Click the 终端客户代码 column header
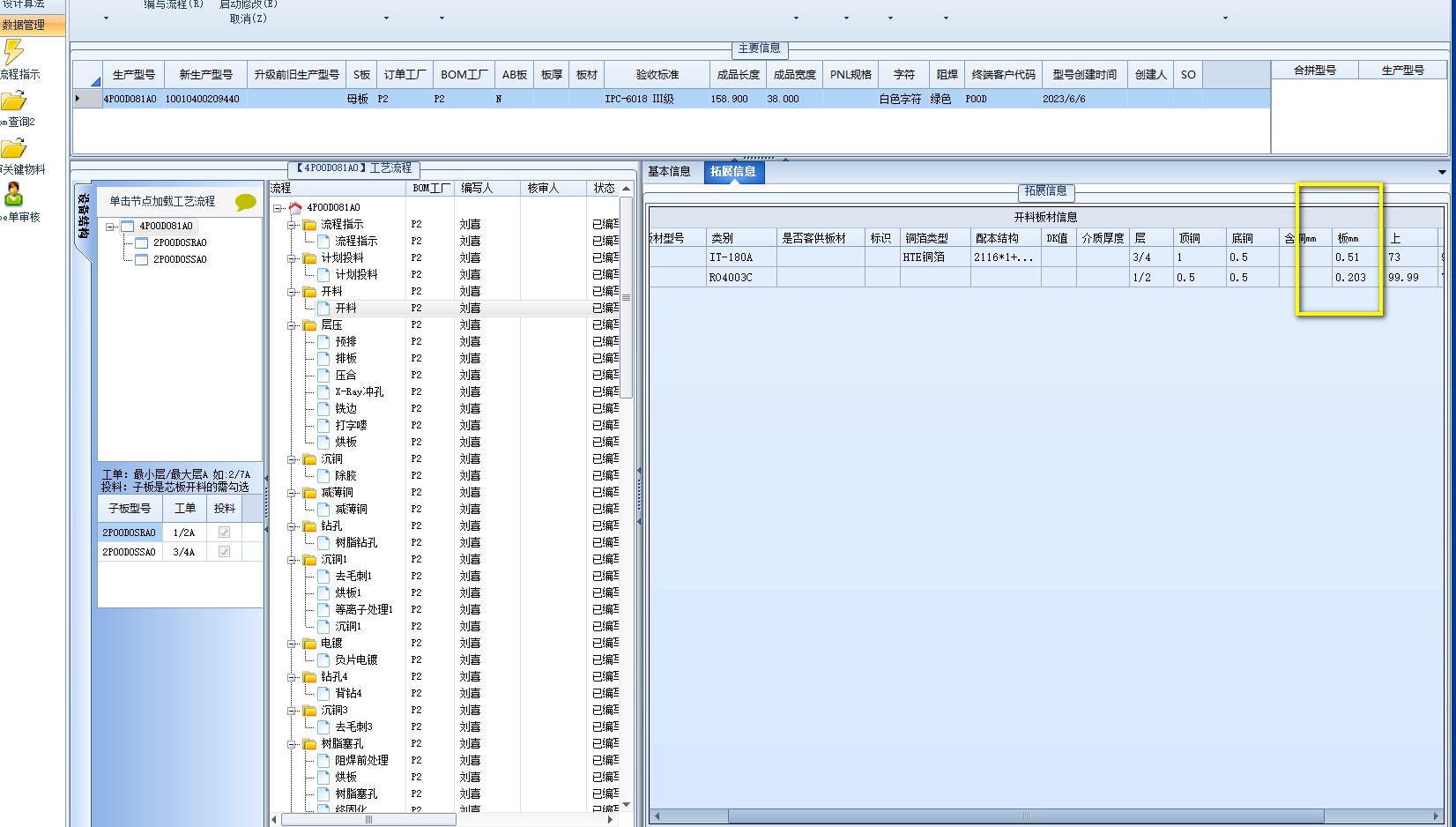1456x827 pixels. pos(1003,75)
